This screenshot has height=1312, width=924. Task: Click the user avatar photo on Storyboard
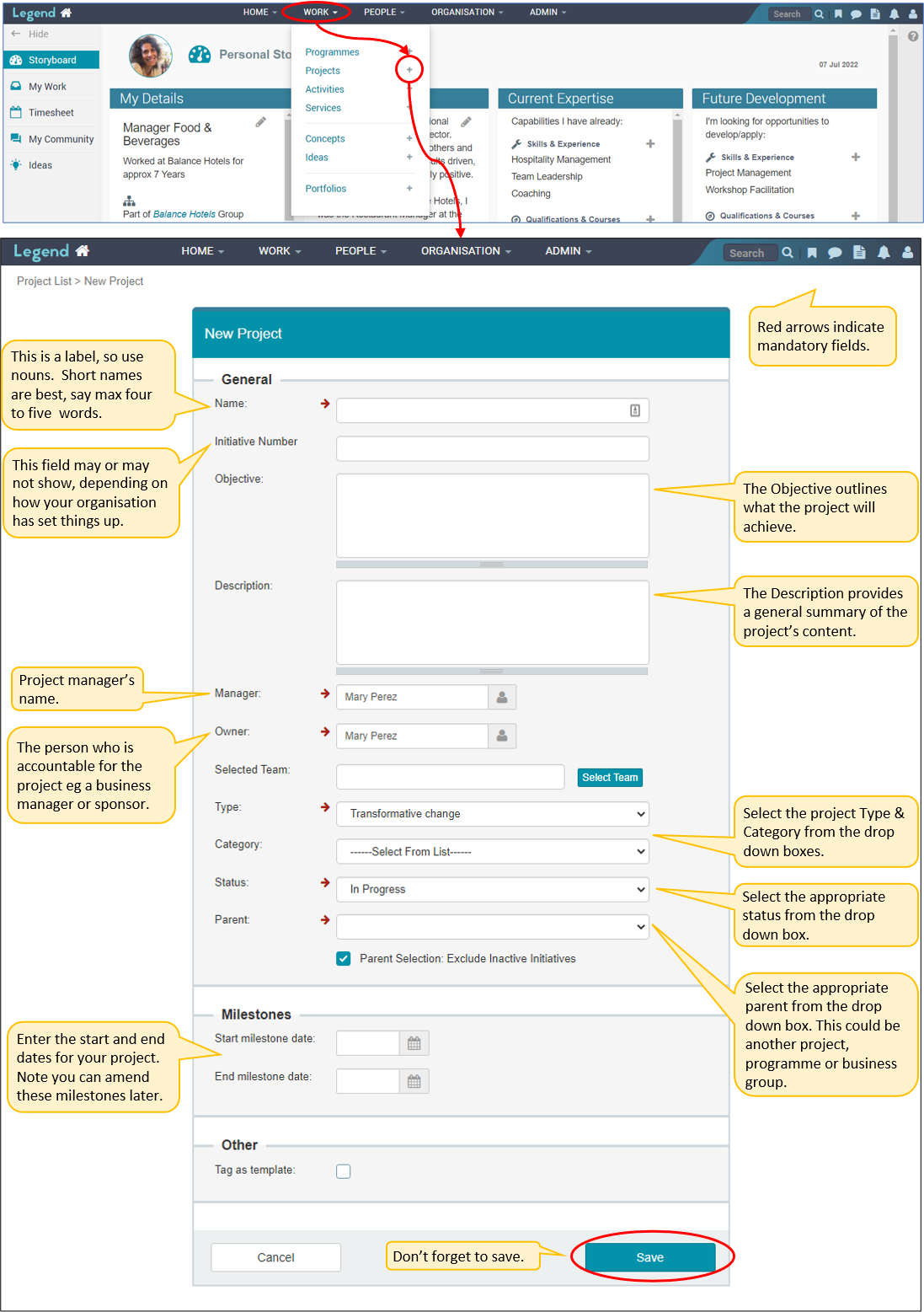151,56
